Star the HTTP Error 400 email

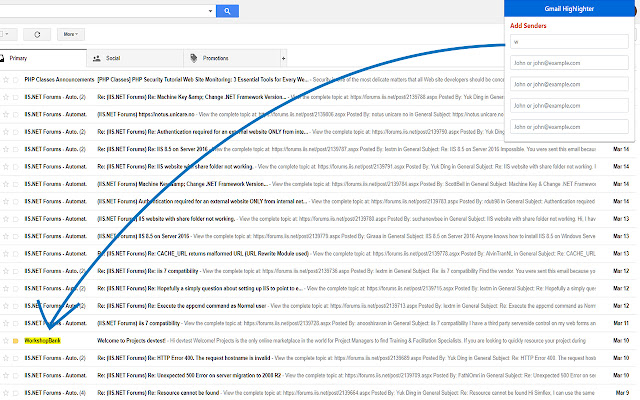coord(6,358)
